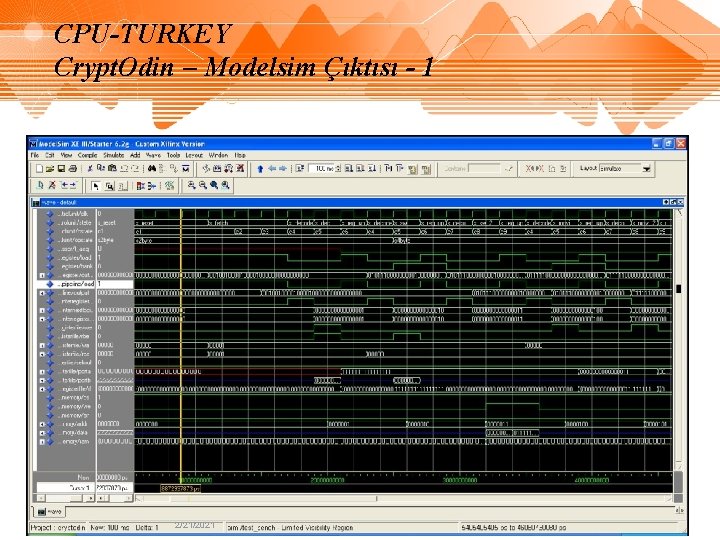
Task: Select the clk signal row
Action: click(73, 214)
